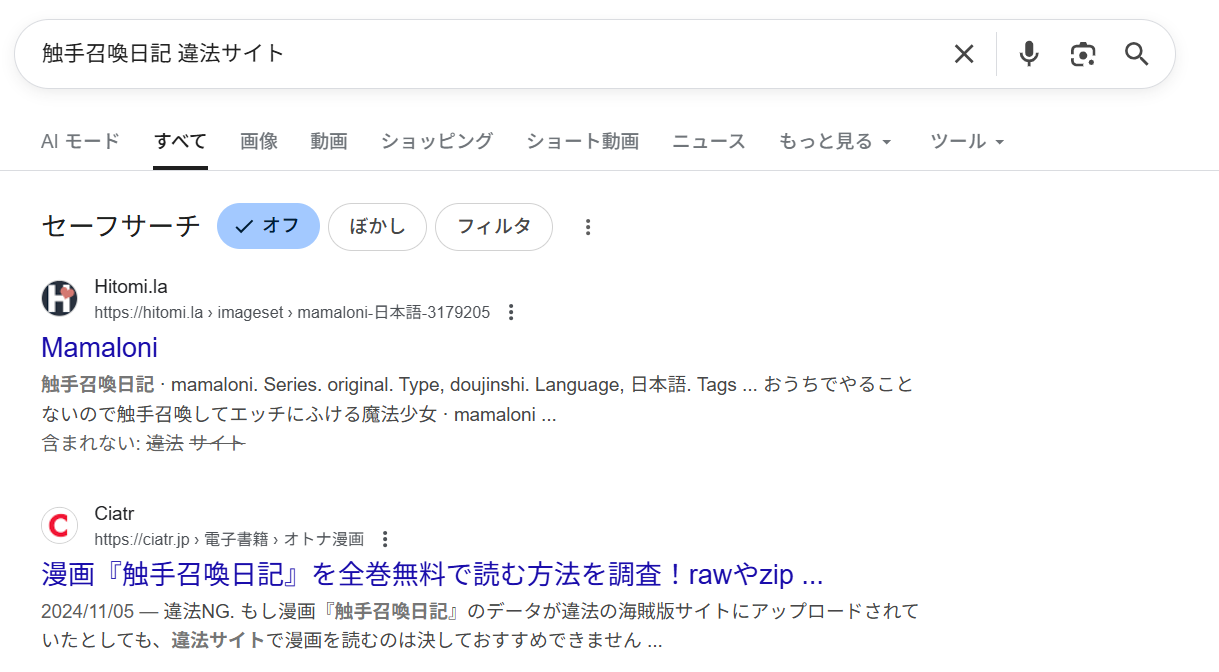
Task: Open Google Lens image search
Action: pyautogui.click(x=1082, y=54)
